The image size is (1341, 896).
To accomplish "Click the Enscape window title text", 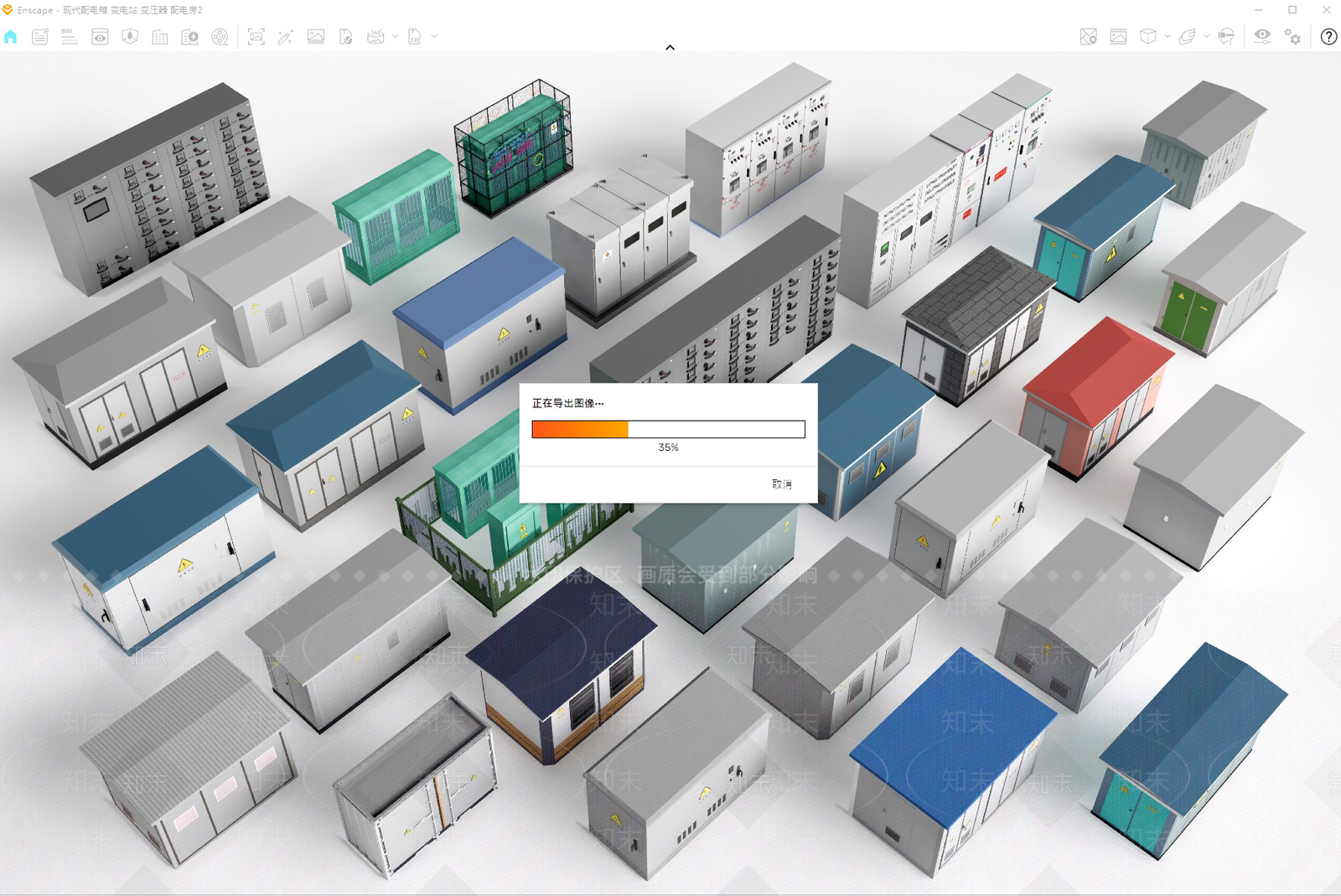I will (x=110, y=10).
